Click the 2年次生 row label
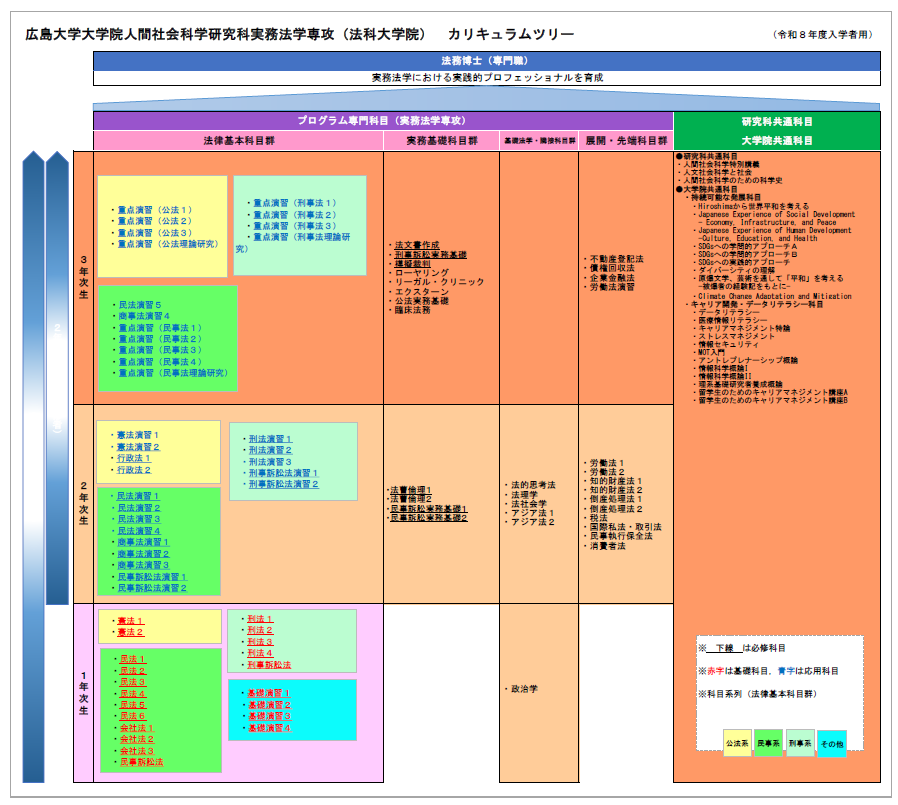This screenshot has width=898, height=805. point(84,503)
